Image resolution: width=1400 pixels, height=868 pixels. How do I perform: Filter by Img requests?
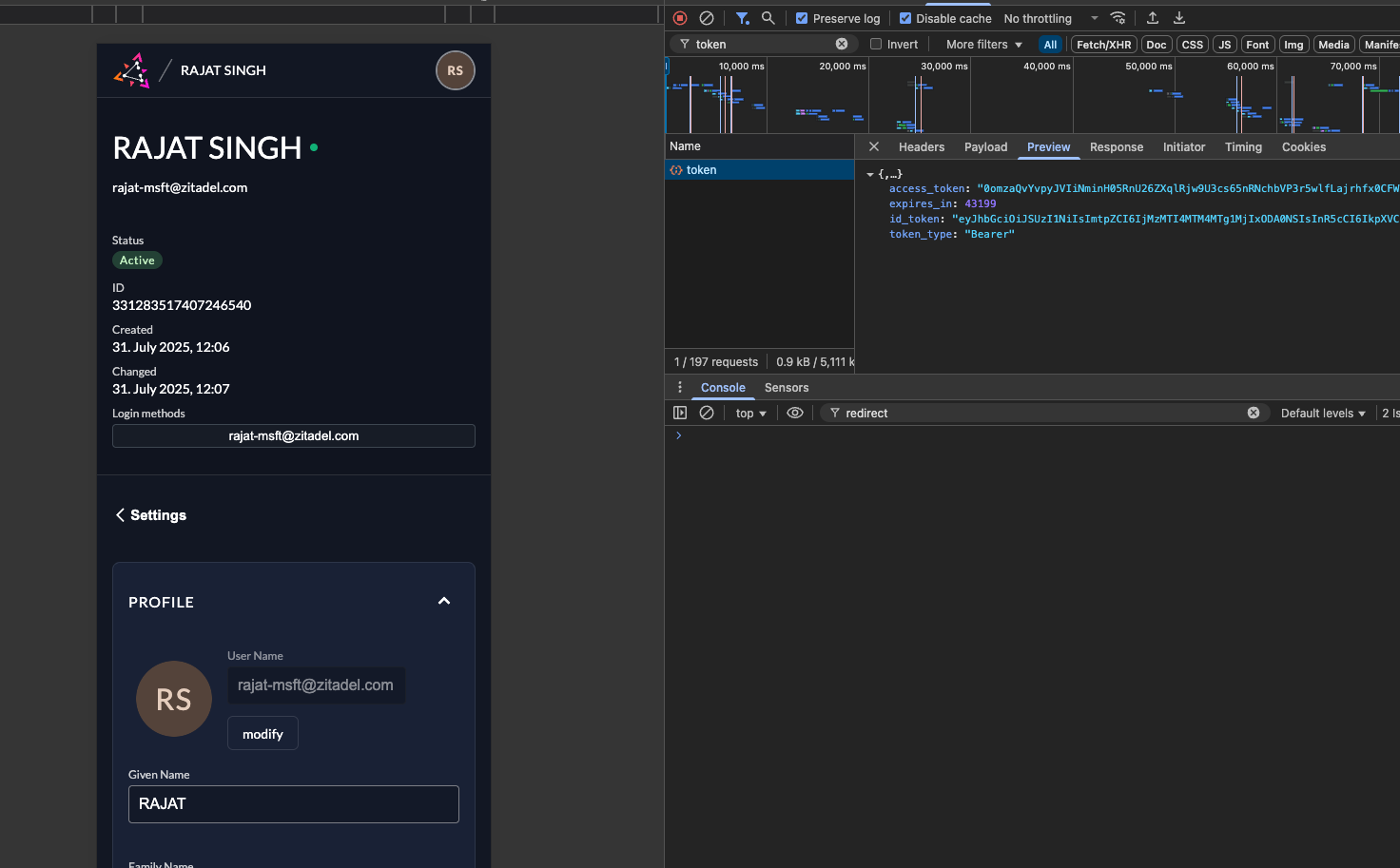(1293, 45)
